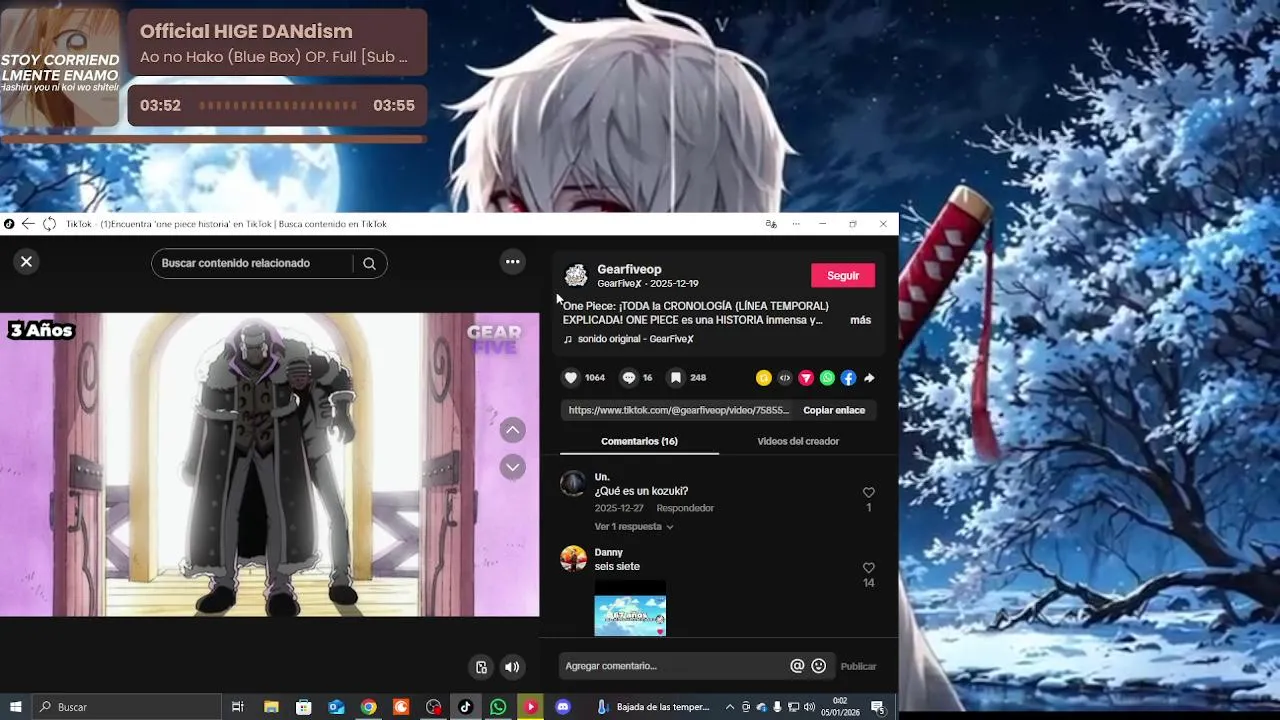Open the Gearfiveop username link
The image size is (1280, 720).
coord(629,269)
